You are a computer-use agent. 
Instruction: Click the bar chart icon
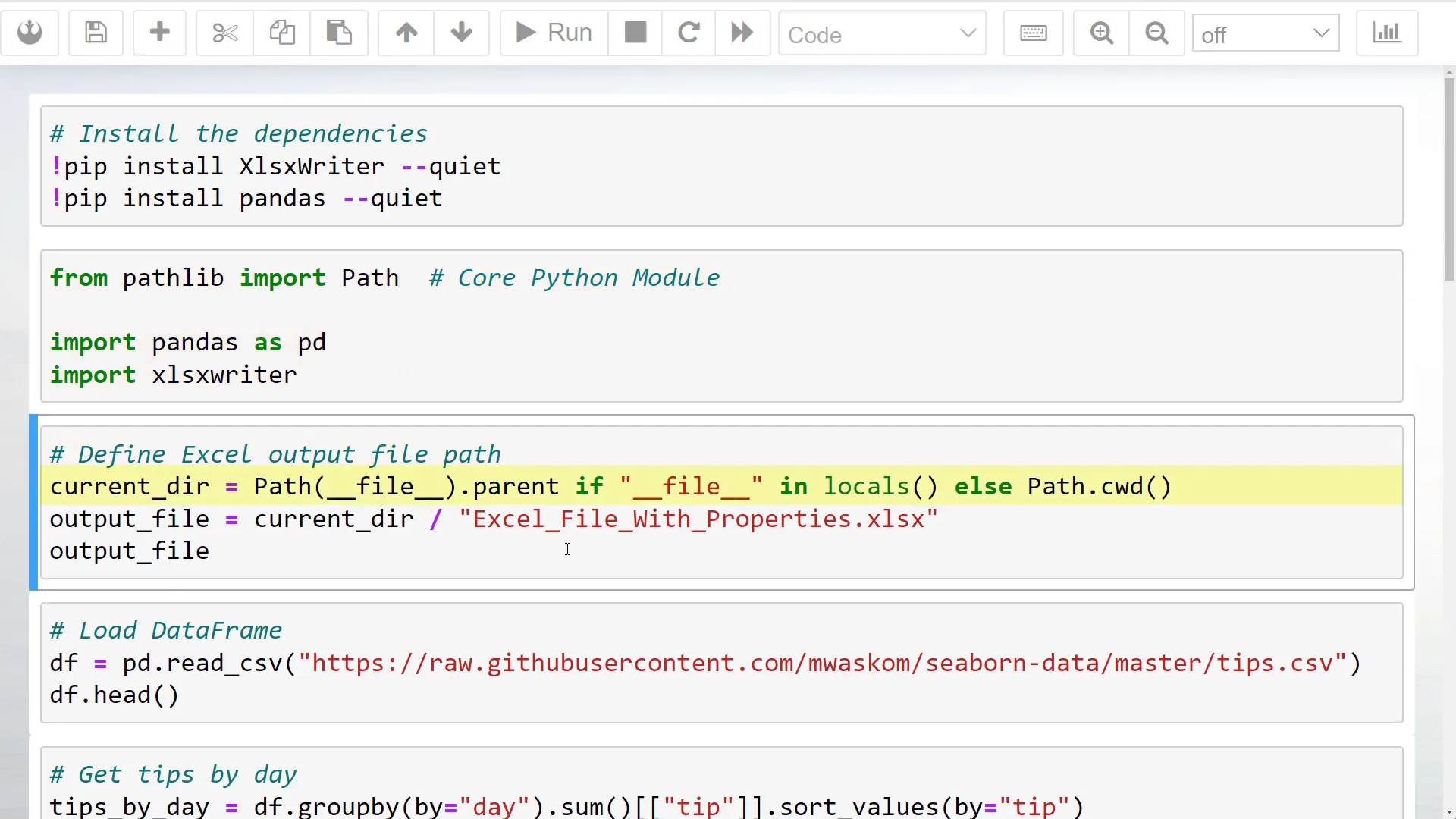coord(1387,33)
